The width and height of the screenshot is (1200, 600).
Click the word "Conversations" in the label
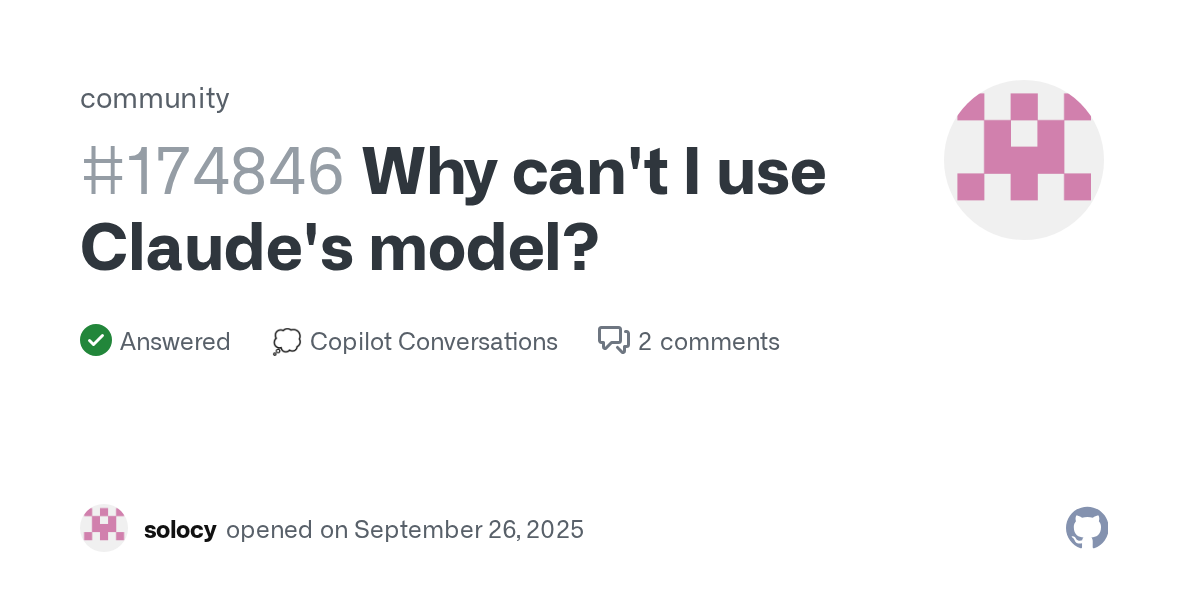click(x=478, y=342)
